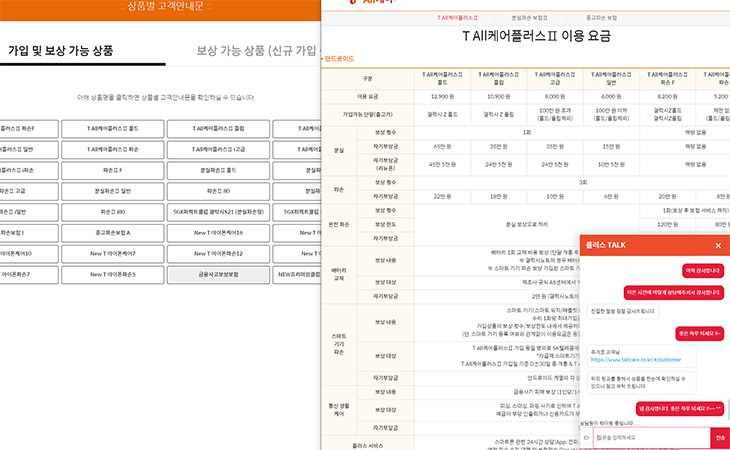Open T All케어플러스Ⅱ 파손 product guide

coord(113,149)
